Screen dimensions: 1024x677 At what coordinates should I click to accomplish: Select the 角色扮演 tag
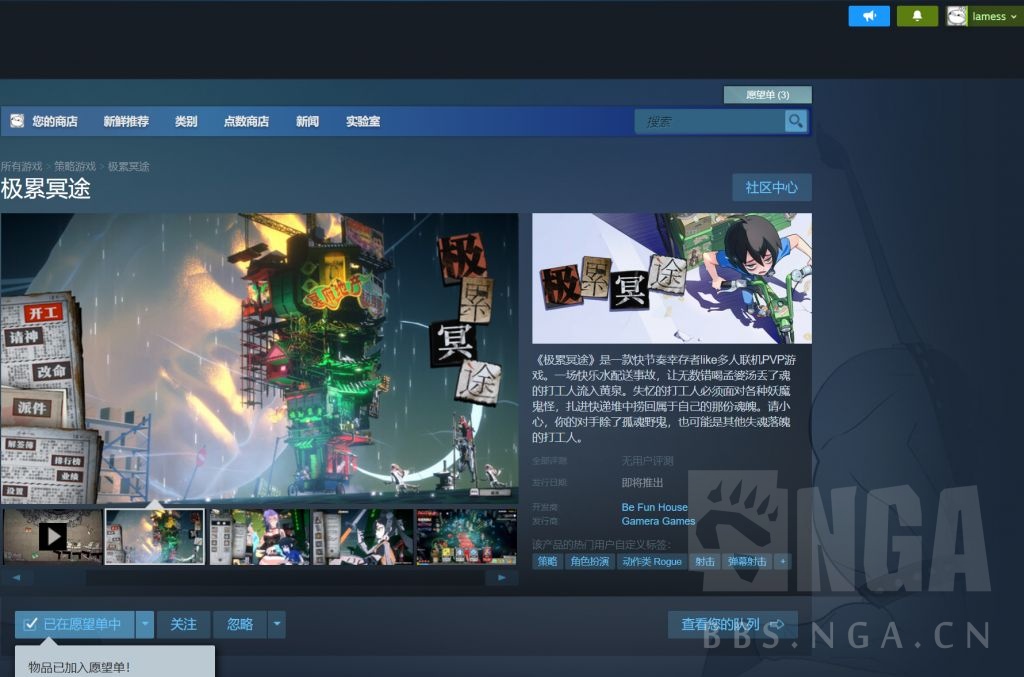tap(590, 561)
